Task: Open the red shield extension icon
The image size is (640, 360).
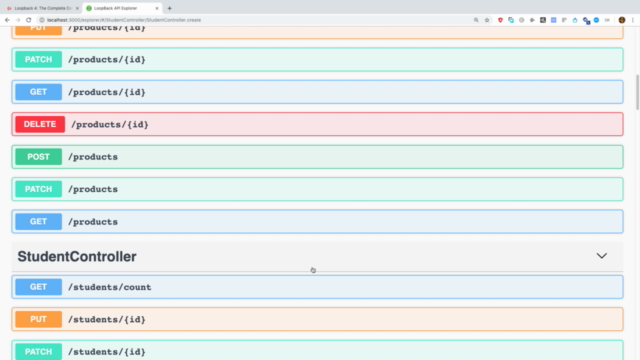Action: (x=500, y=20)
